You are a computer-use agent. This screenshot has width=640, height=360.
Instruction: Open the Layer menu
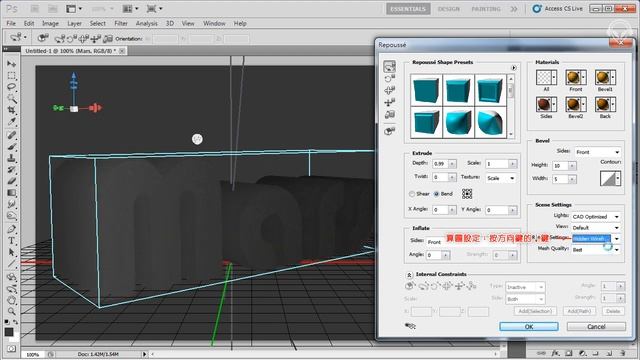(74, 23)
